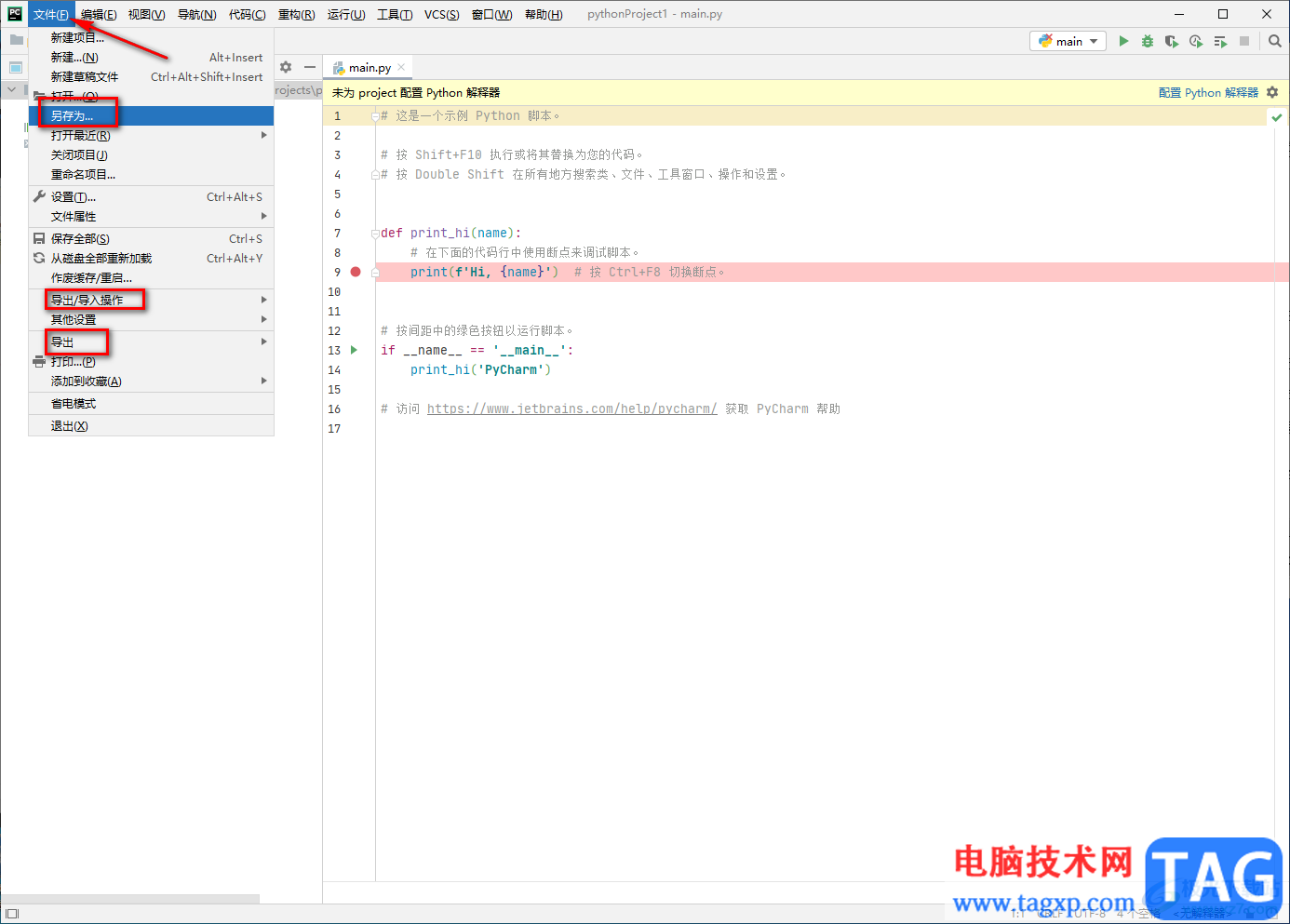Open the jetbrains.com/help/pycharm link in code

click(571, 408)
